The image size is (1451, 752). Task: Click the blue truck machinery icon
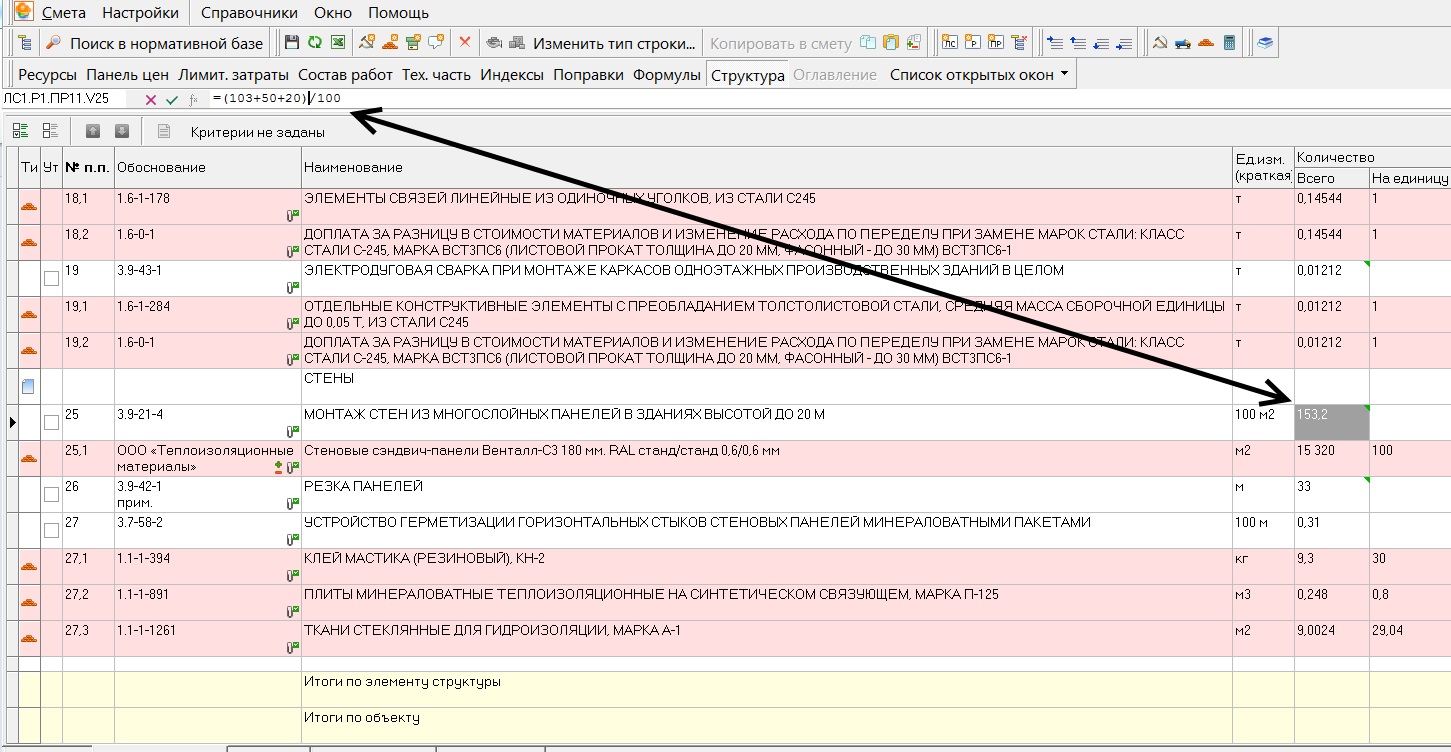pyautogui.click(x=1183, y=43)
